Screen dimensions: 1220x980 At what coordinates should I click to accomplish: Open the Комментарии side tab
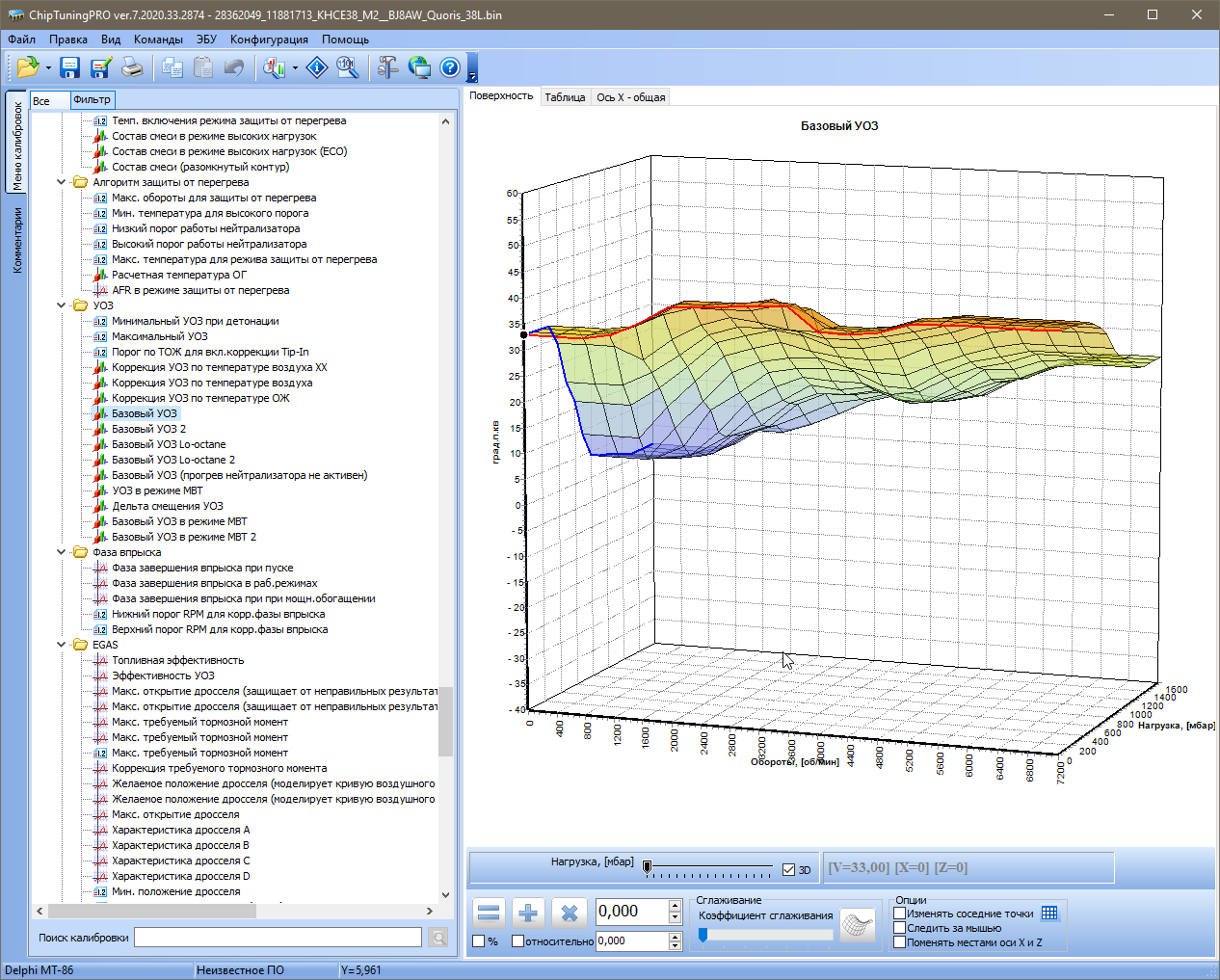(x=16, y=241)
